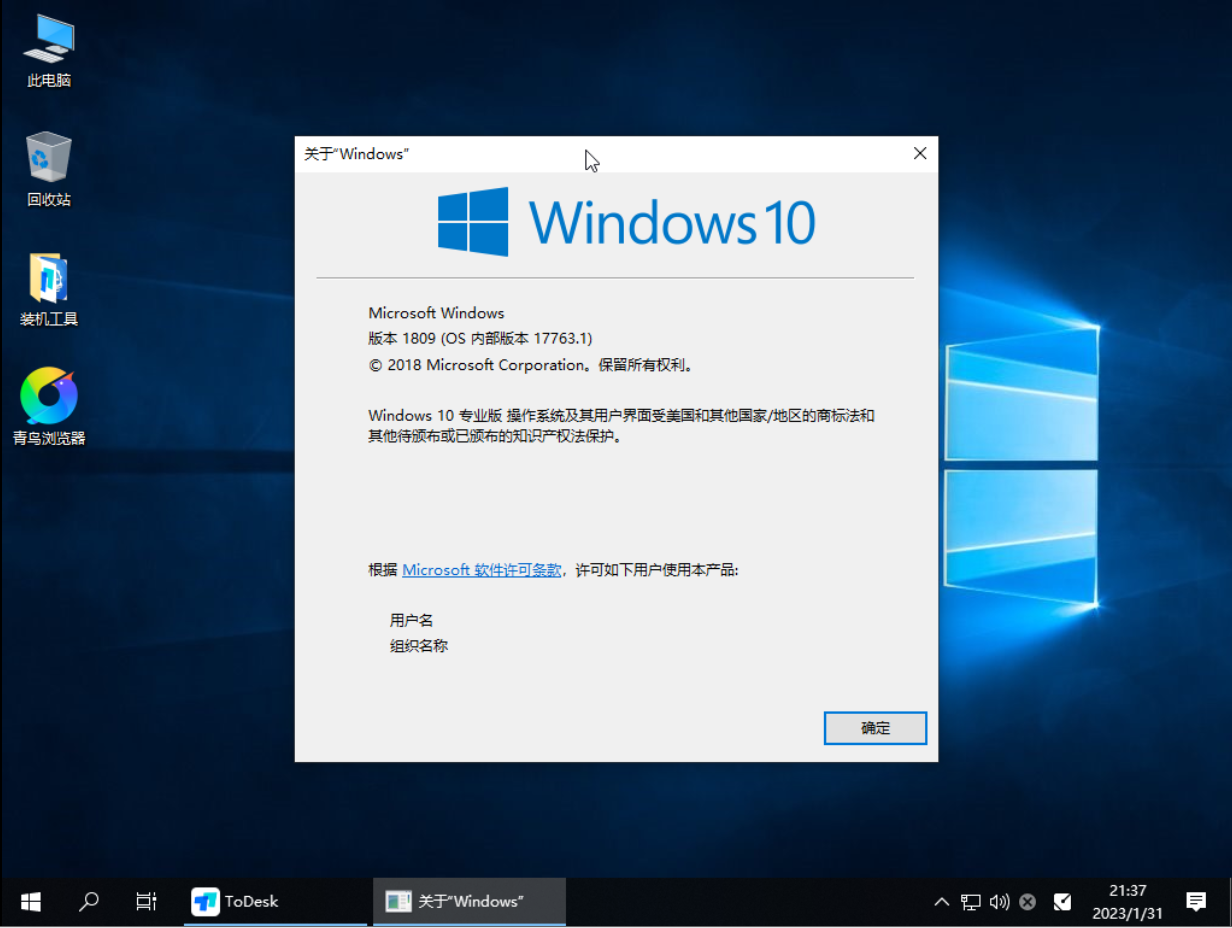Open Microsoft 软件许可条款 link
The width and height of the screenshot is (1232, 928).
tap(482, 570)
